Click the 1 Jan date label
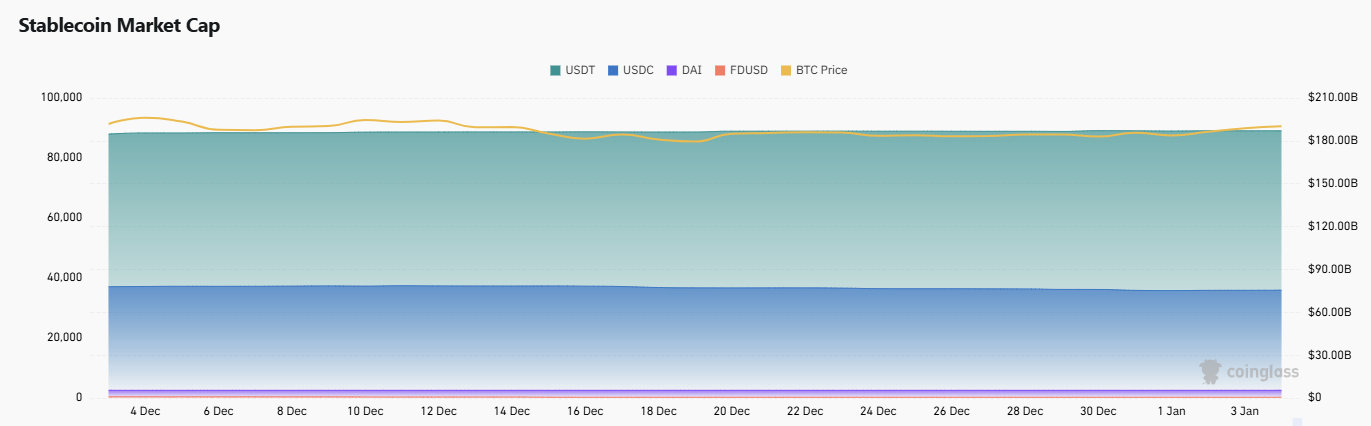 (1171, 411)
